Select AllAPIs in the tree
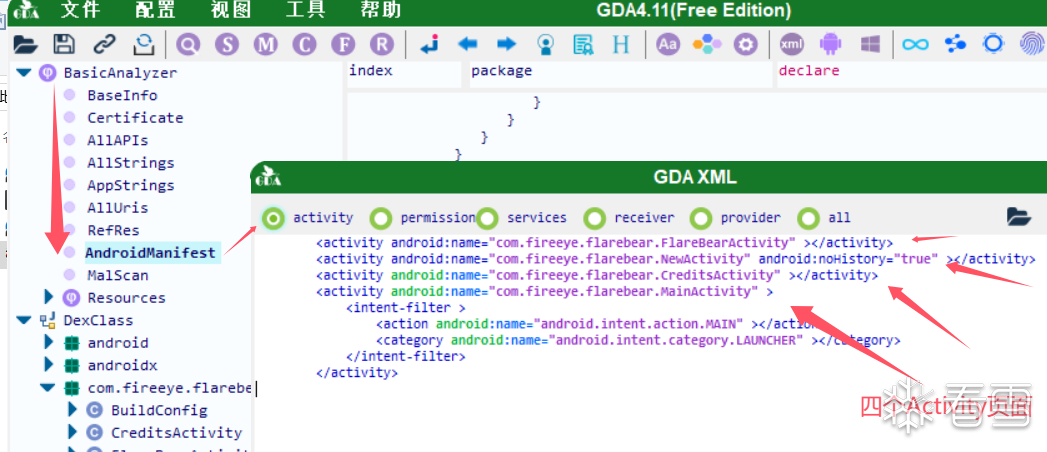The width and height of the screenshot is (1047, 452). 118,140
